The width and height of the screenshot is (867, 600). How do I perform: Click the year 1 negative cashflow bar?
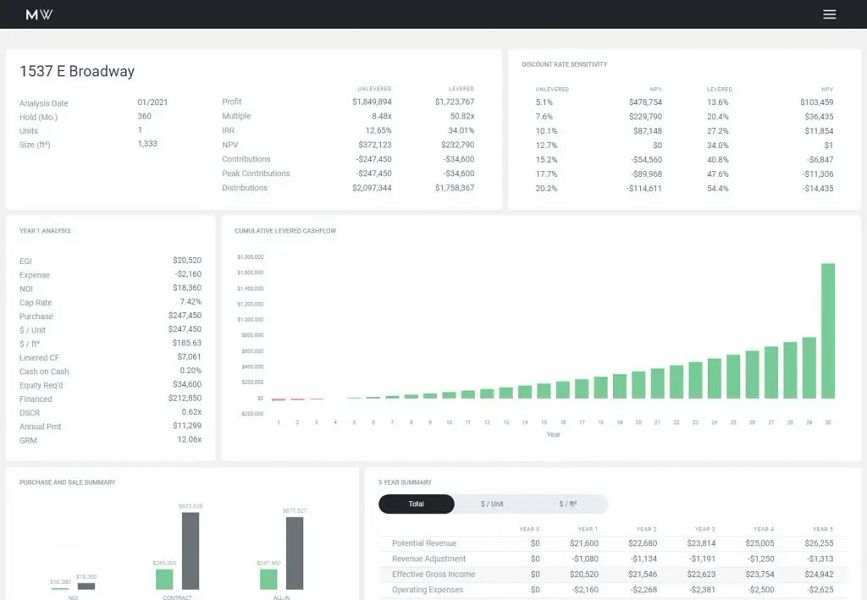279,399
